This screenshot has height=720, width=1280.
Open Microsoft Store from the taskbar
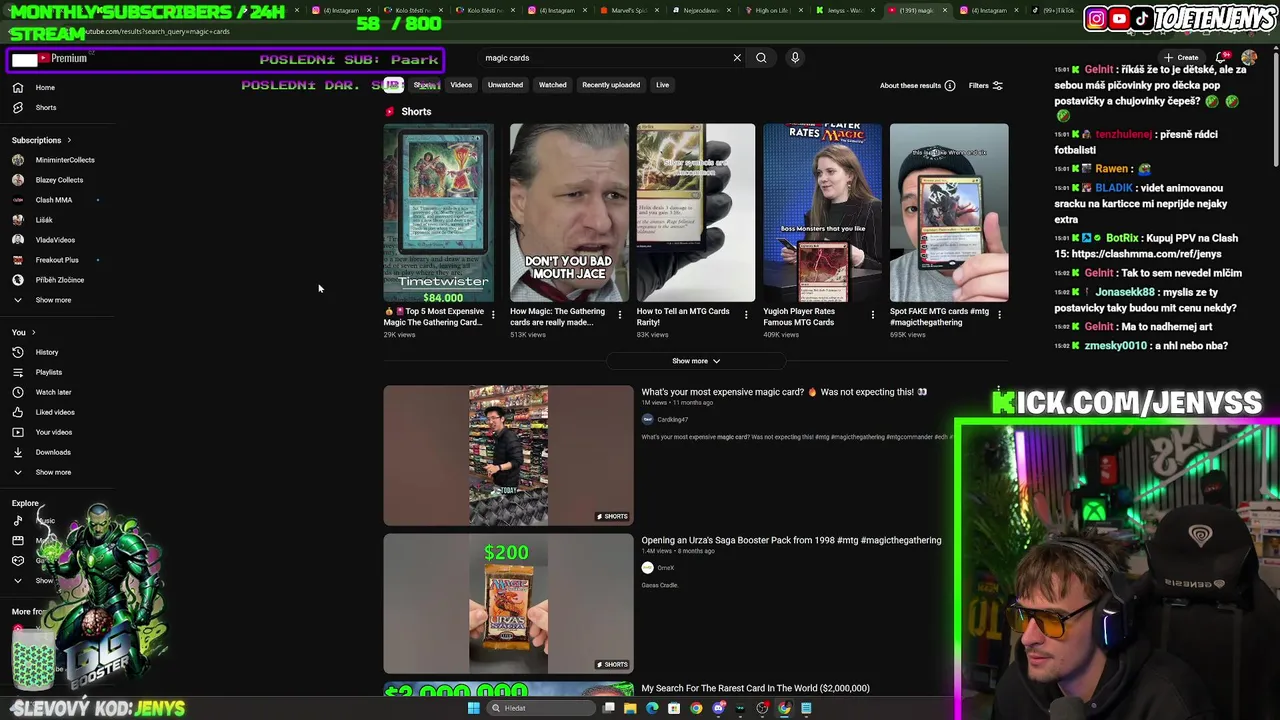[x=674, y=708]
